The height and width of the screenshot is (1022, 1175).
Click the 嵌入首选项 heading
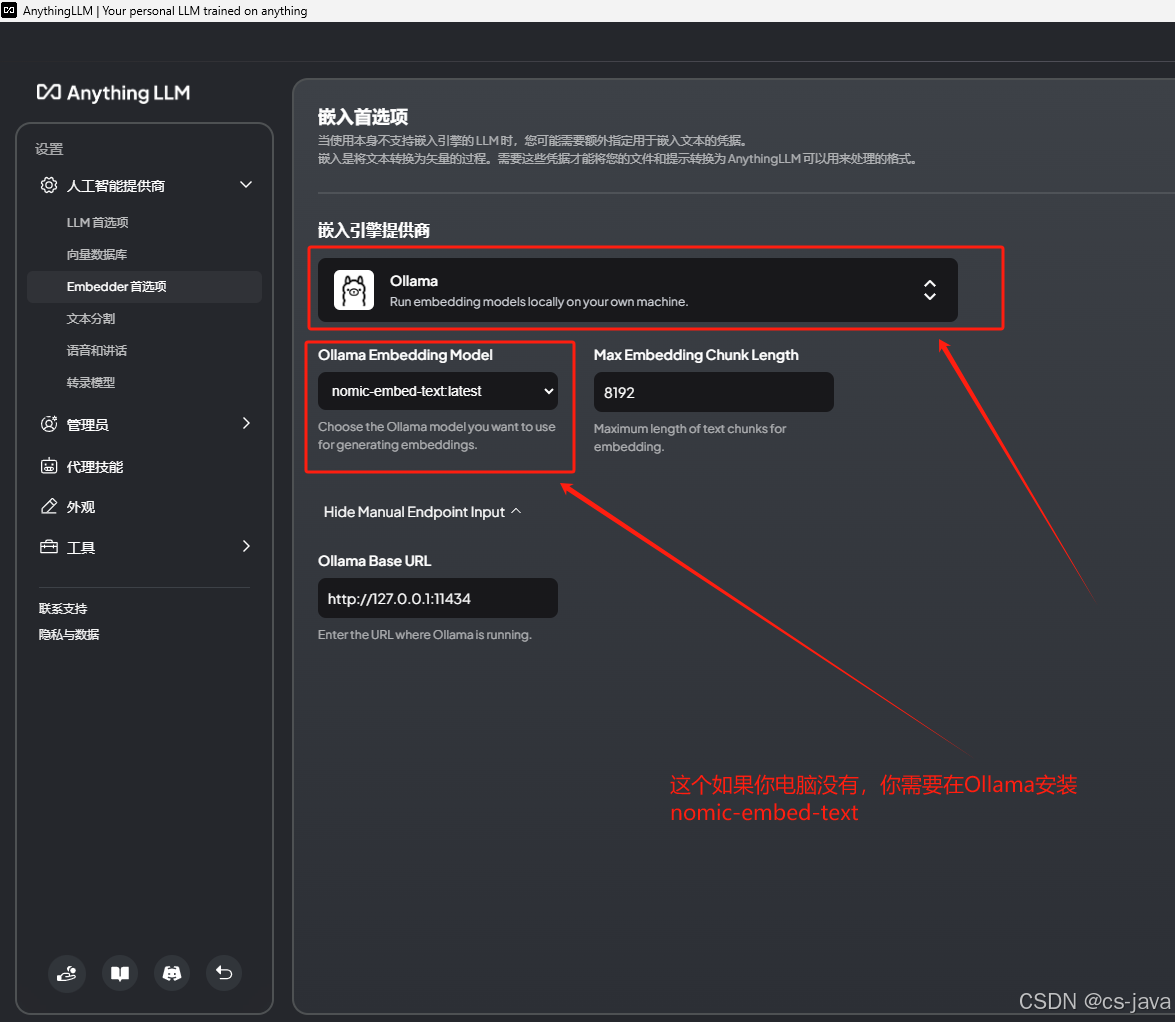(x=363, y=117)
